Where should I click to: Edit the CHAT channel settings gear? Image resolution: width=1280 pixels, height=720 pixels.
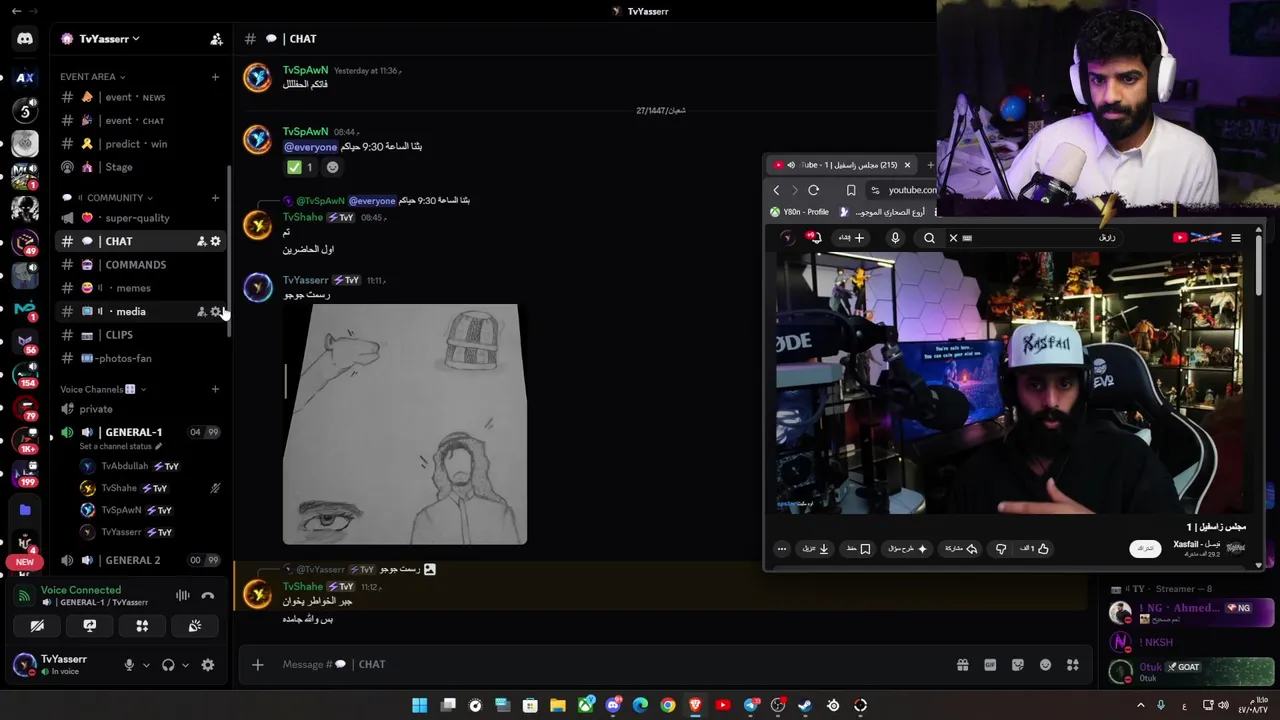click(215, 241)
